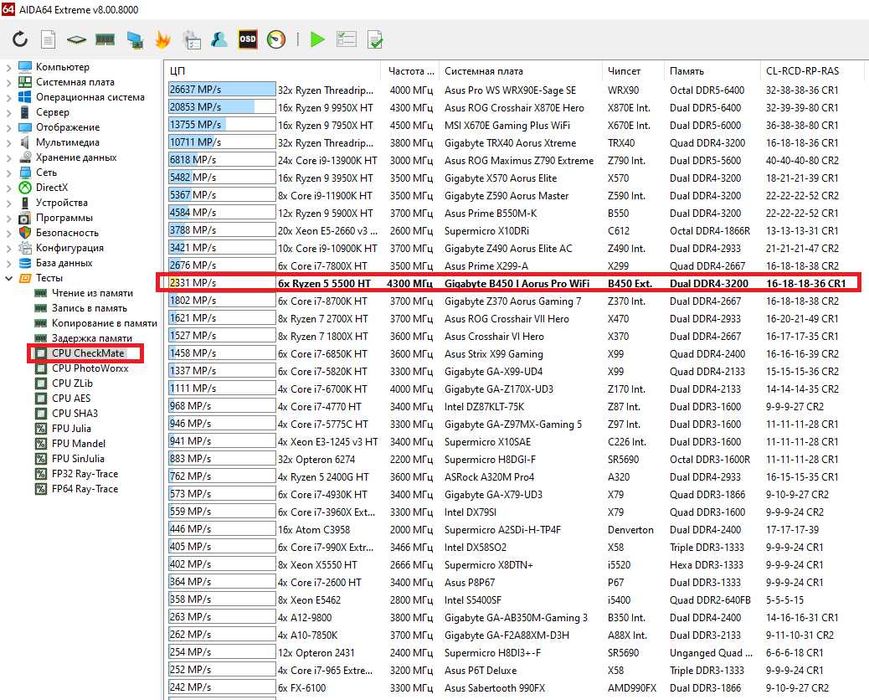Select the Сервер tree node
Viewport: 869px width, 700px height.
coord(53,112)
